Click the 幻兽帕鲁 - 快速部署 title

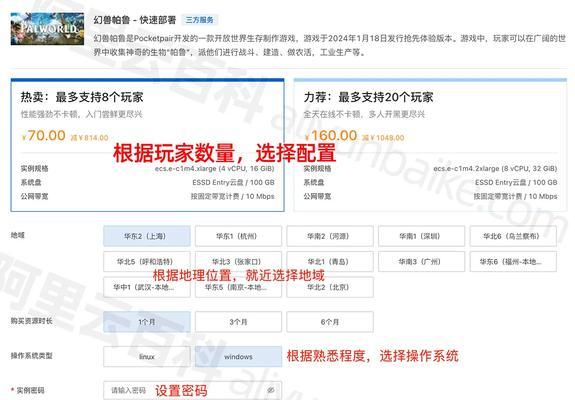(x=135, y=20)
